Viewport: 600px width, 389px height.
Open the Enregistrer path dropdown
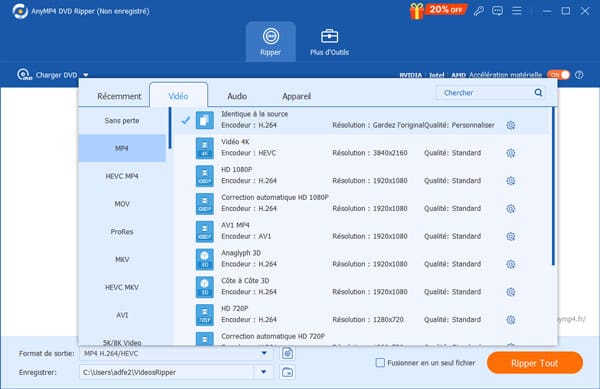coord(264,372)
